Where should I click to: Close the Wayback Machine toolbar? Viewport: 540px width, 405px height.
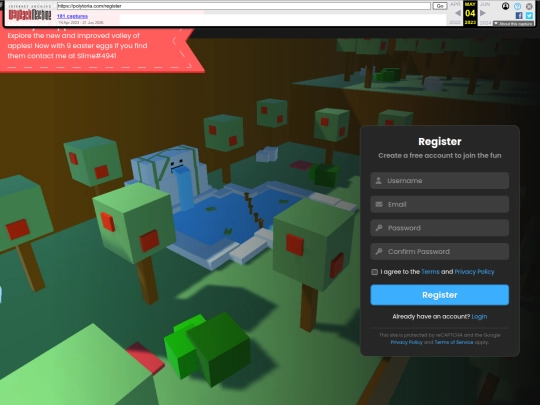(529, 6)
